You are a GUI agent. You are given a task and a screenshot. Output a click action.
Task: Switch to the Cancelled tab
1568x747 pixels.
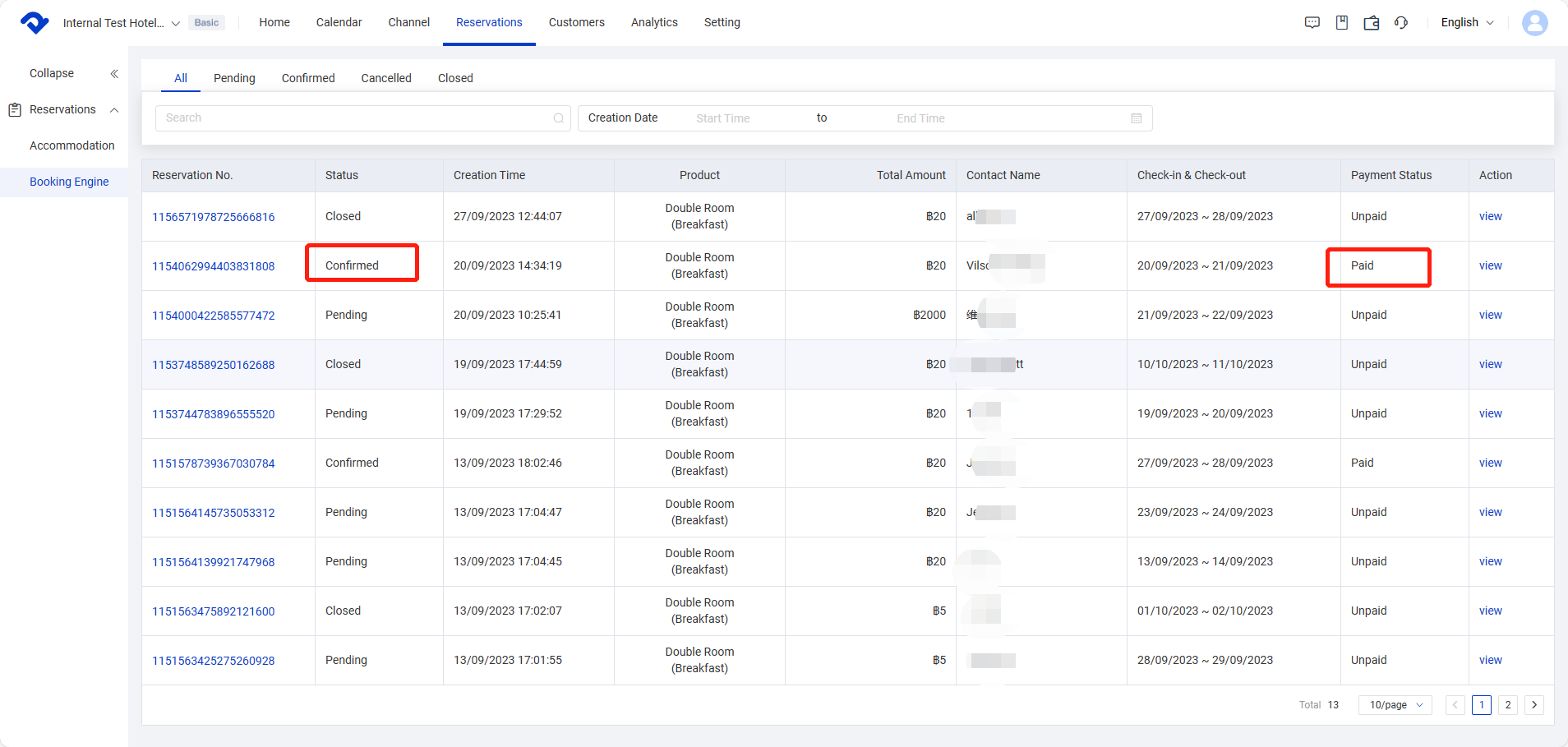385,78
